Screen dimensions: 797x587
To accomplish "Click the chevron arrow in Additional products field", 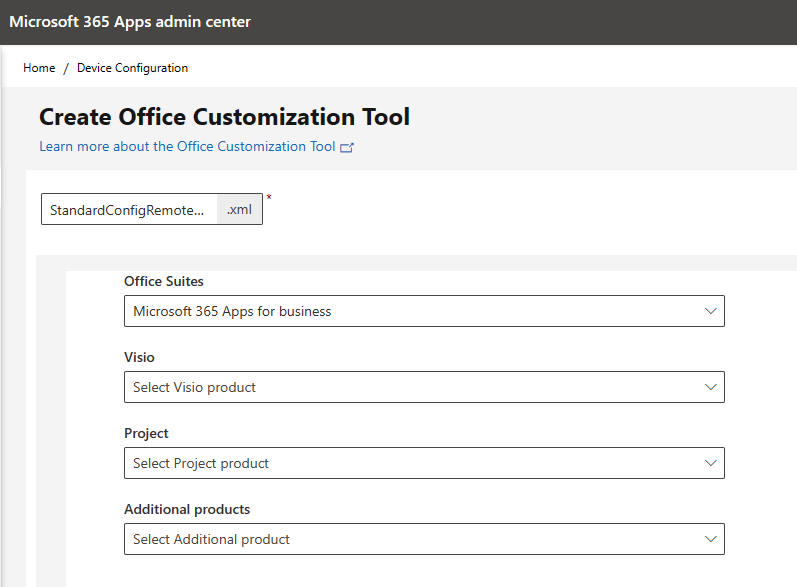I will pyautogui.click(x=711, y=539).
